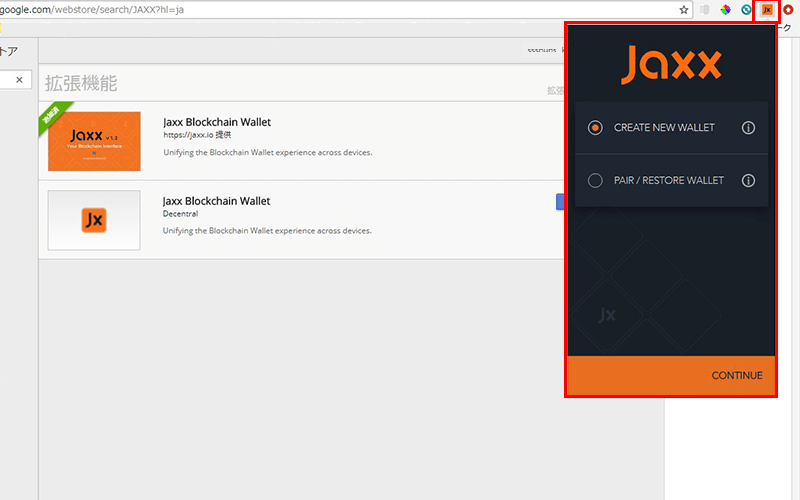
Task: Click the colorful pinwheel extension icon
Action: pos(726,10)
